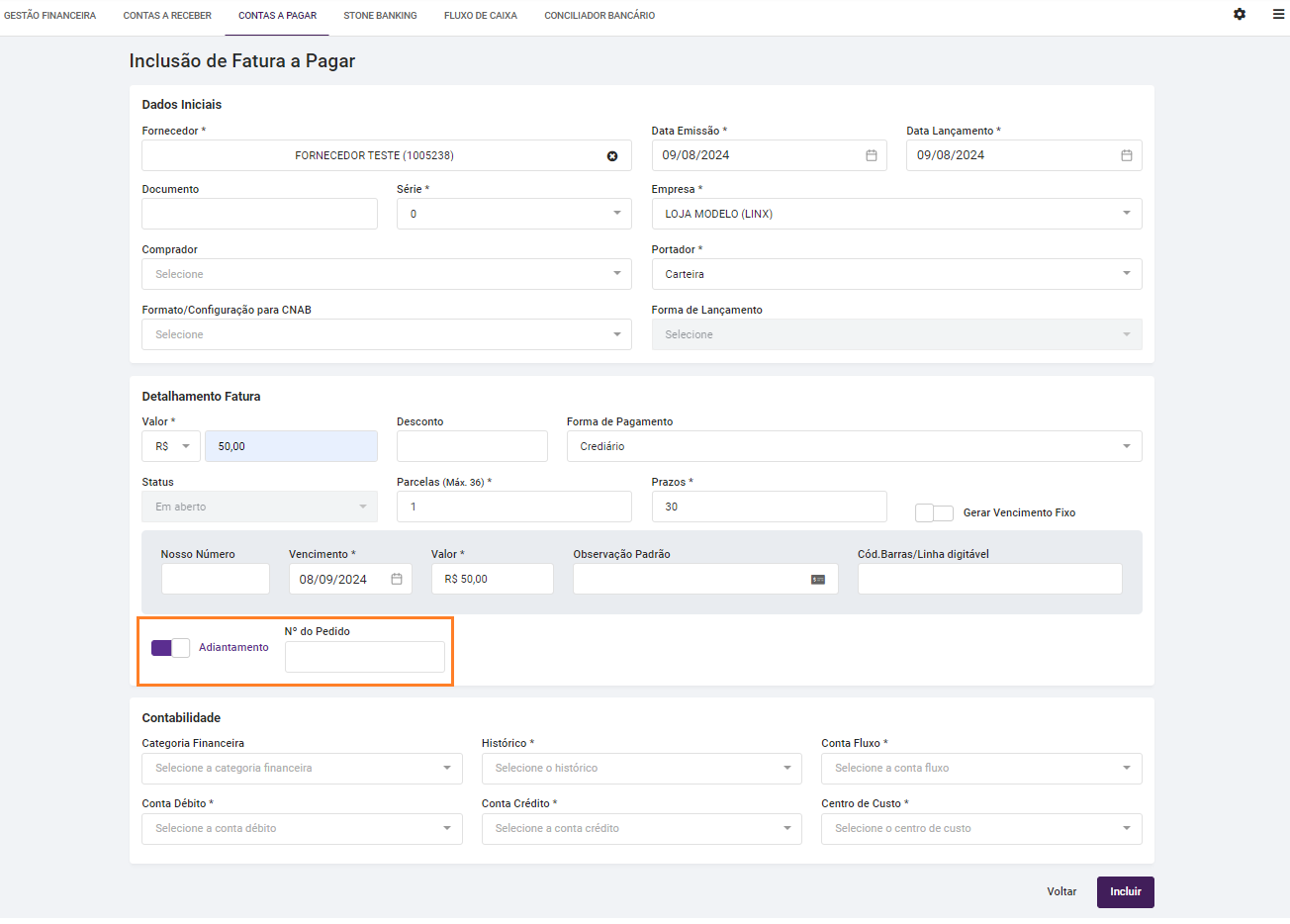Image resolution: width=1290 pixels, height=924 pixels.
Task: Click the Nº do Pedido input field
Action: pyautogui.click(x=364, y=657)
